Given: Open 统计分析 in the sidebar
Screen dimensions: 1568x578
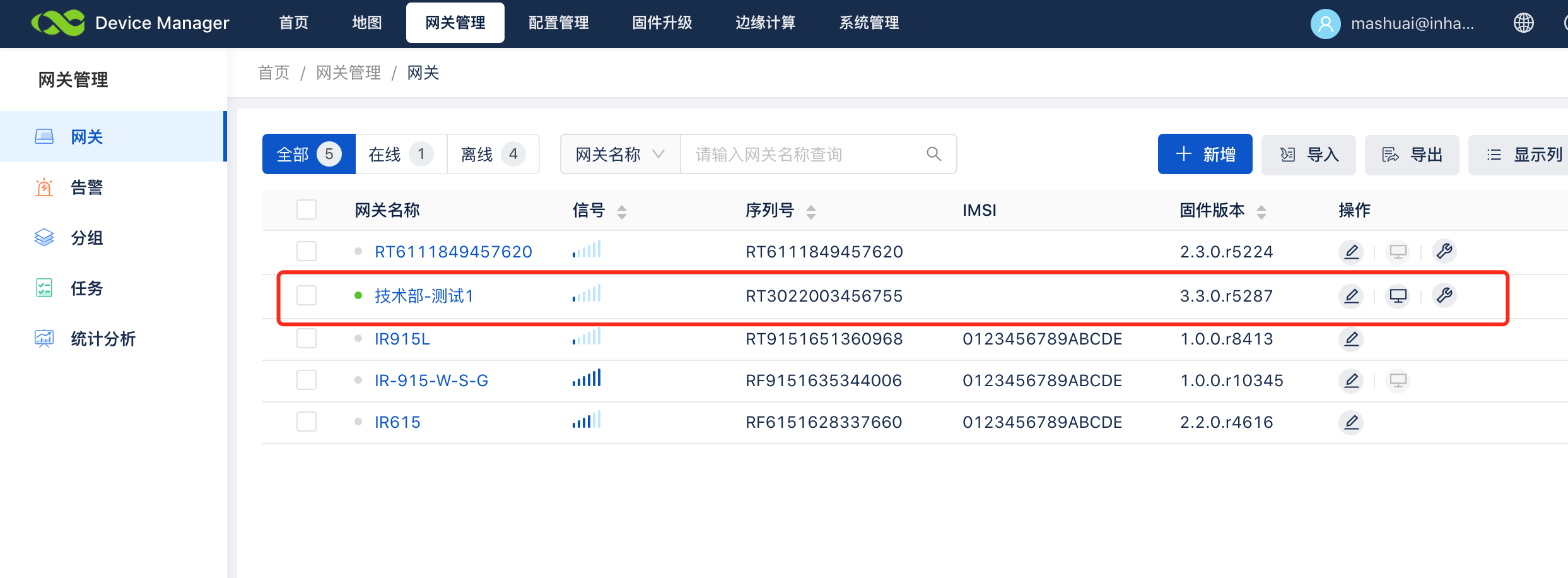Looking at the screenshot, I should coord(103,339).
